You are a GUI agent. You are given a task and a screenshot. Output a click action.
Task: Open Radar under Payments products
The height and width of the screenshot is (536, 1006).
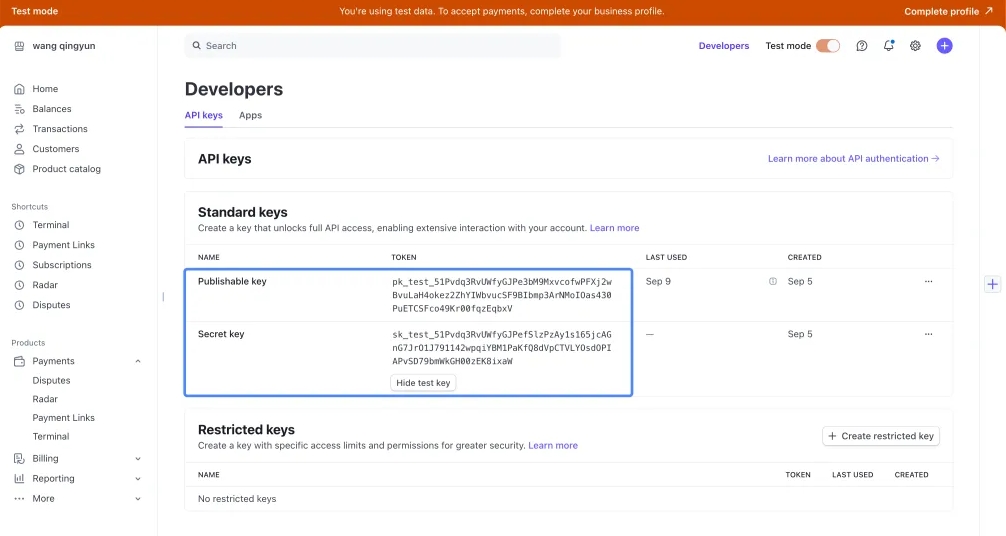tap(45, 399)
